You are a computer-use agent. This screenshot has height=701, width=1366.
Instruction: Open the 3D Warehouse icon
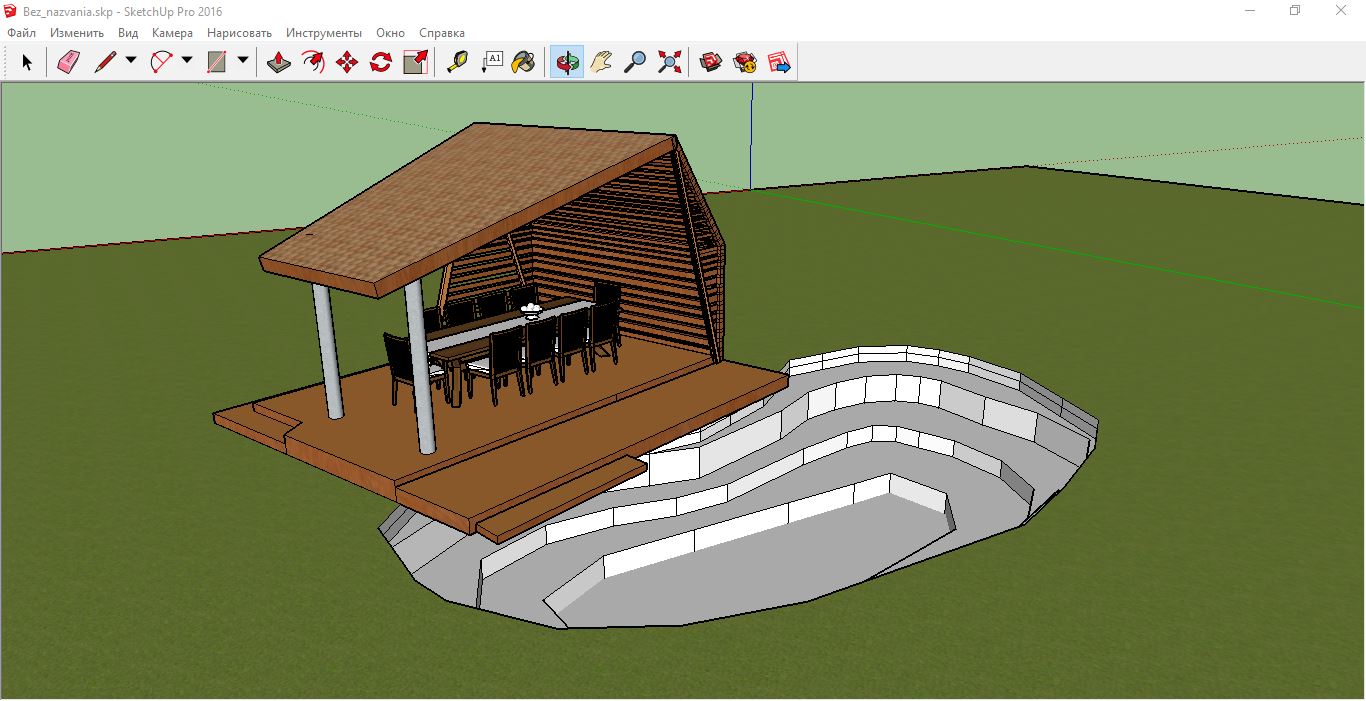coord(711,63)
